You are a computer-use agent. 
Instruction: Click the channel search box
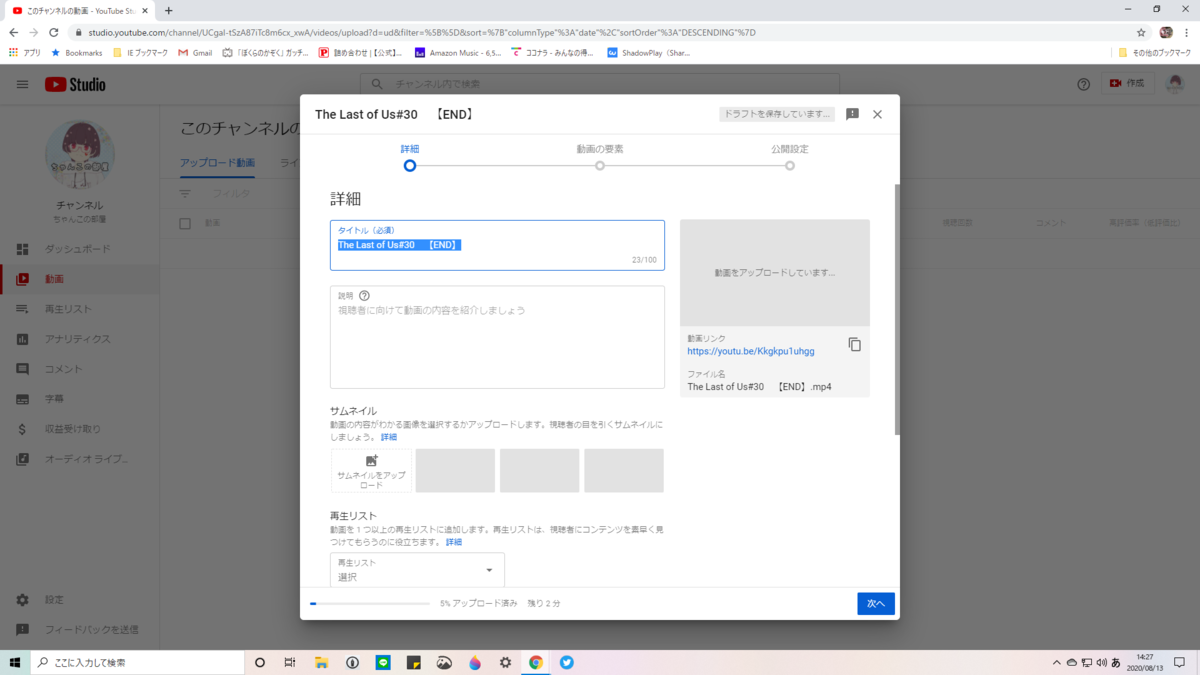tap(600, 84)
